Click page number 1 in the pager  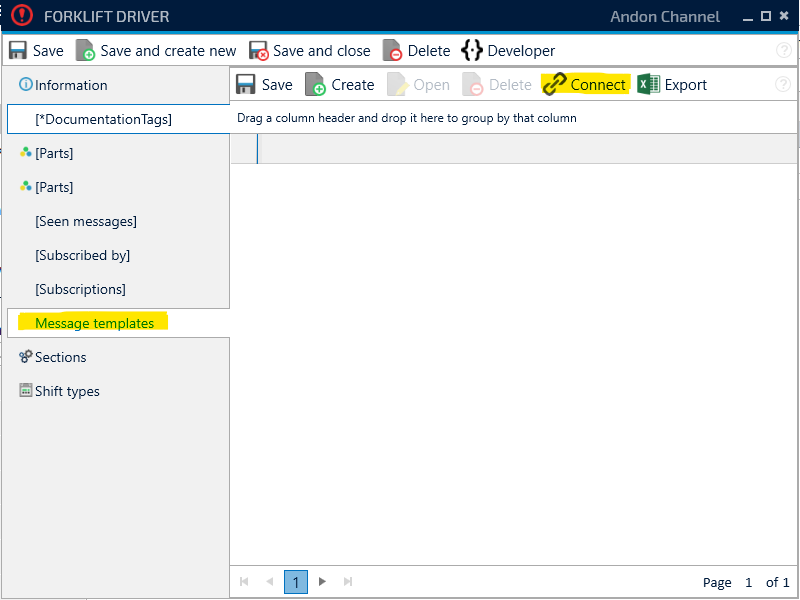[295, 582]
